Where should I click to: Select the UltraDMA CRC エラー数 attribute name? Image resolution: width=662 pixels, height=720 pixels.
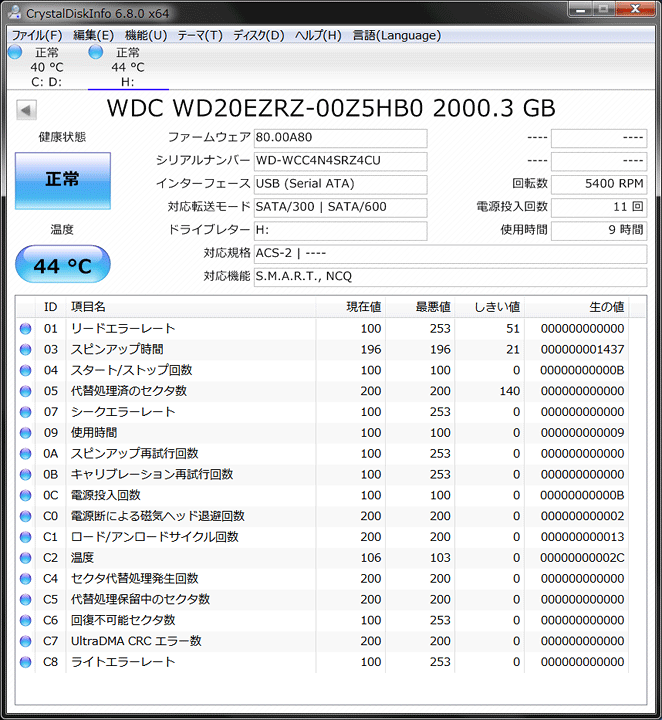(136, 641)
